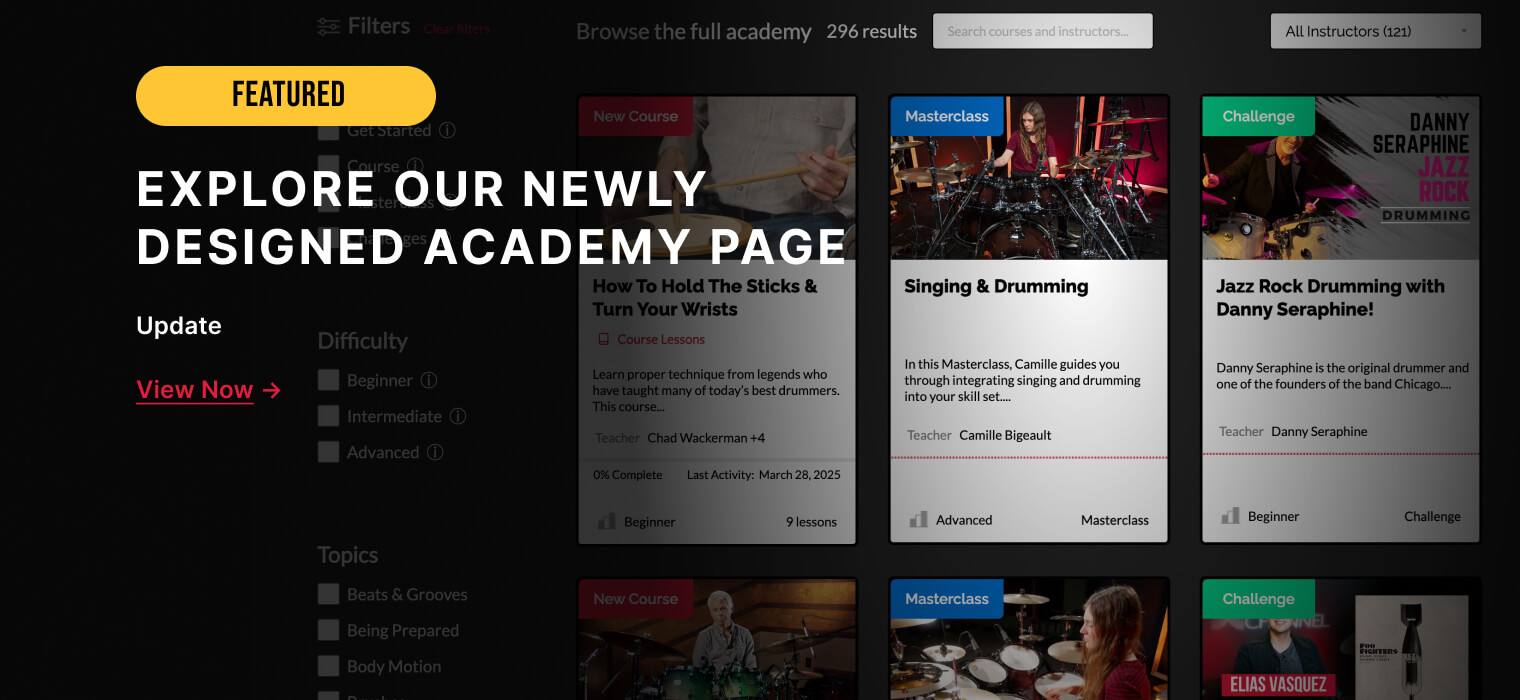Image resolution: width=1520 pixels, height=700 pixels.
Task: Click the View Now link
Action: [195, 390]
